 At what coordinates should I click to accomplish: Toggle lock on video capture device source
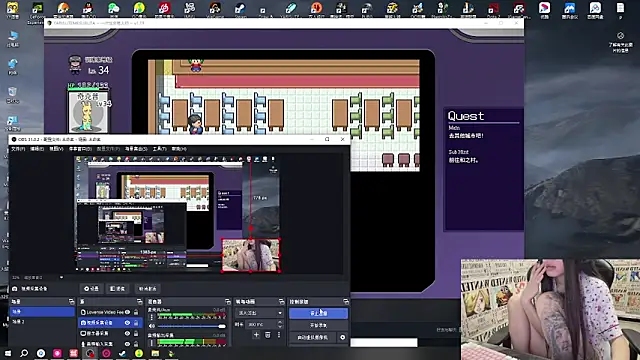136,323
